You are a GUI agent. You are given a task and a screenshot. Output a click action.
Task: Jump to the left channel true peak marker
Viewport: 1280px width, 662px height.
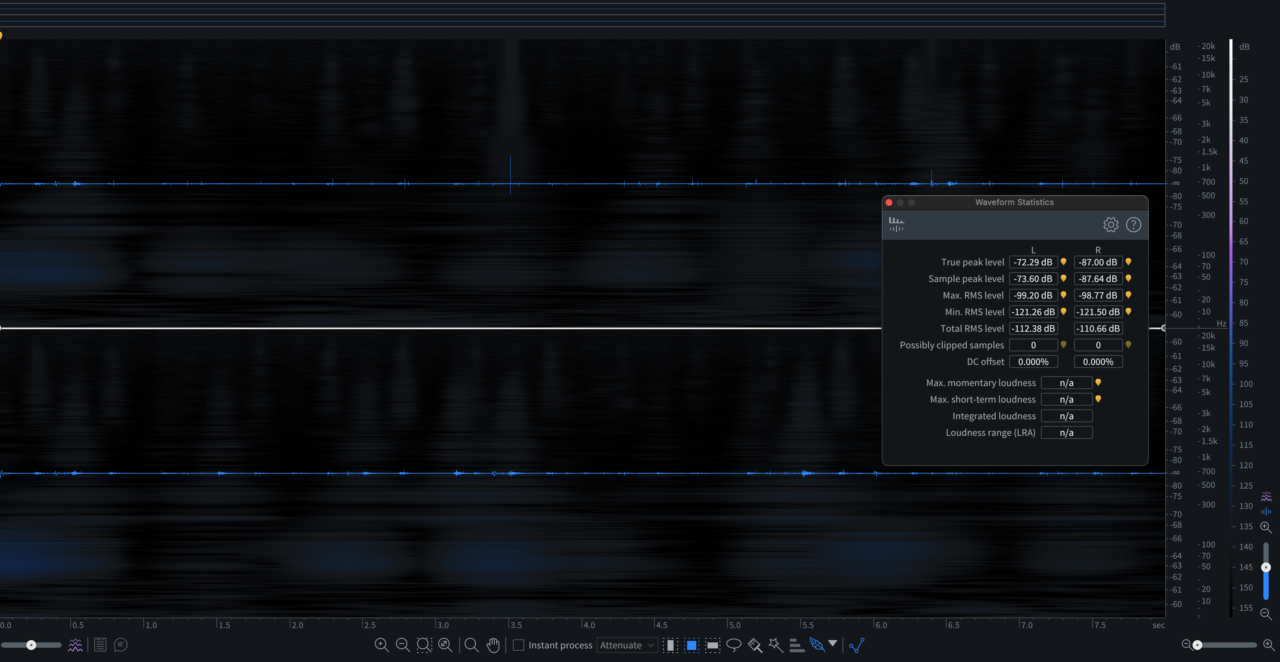coord(1063,262)
